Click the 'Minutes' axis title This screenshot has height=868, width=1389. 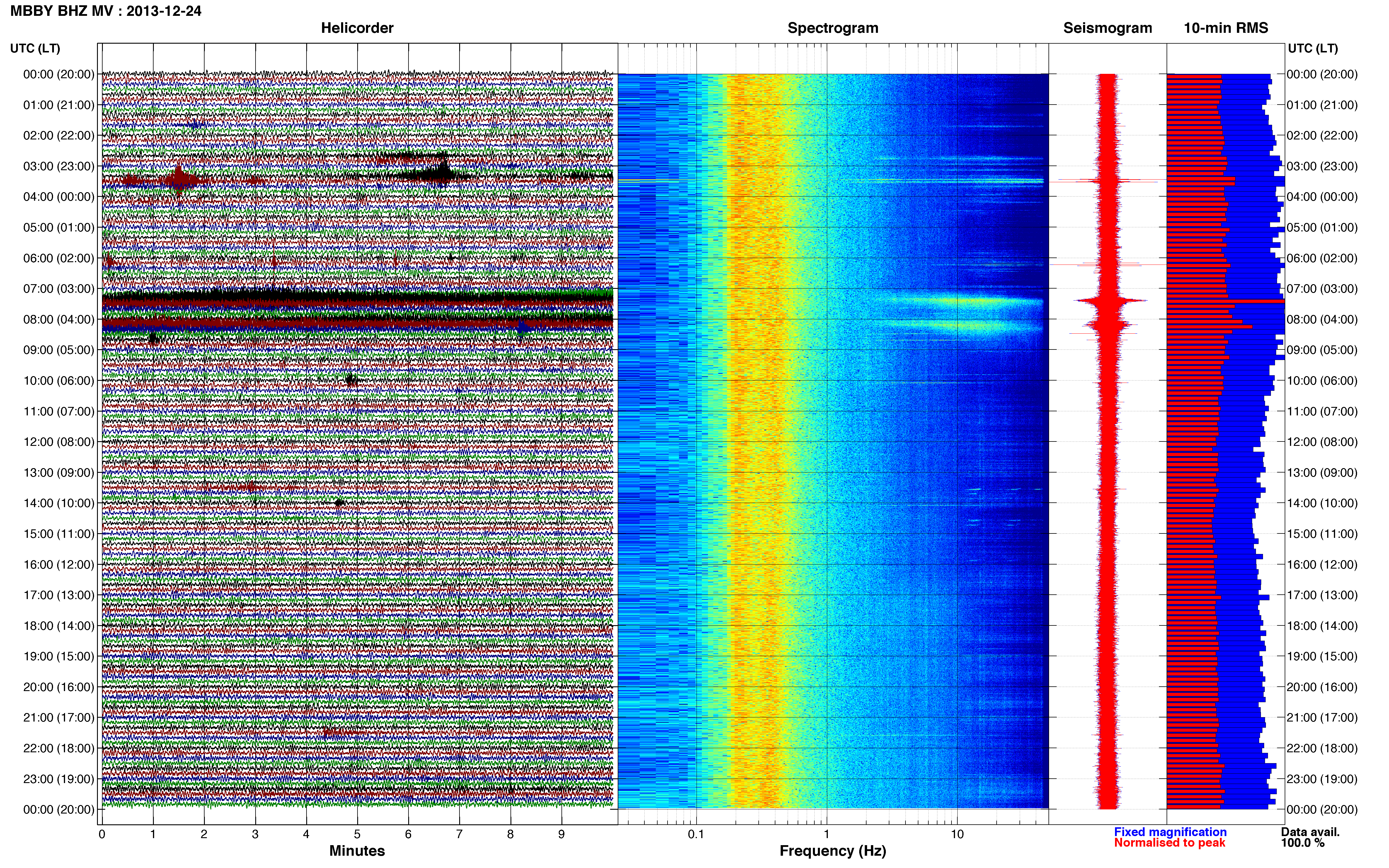tap(357, 851)
